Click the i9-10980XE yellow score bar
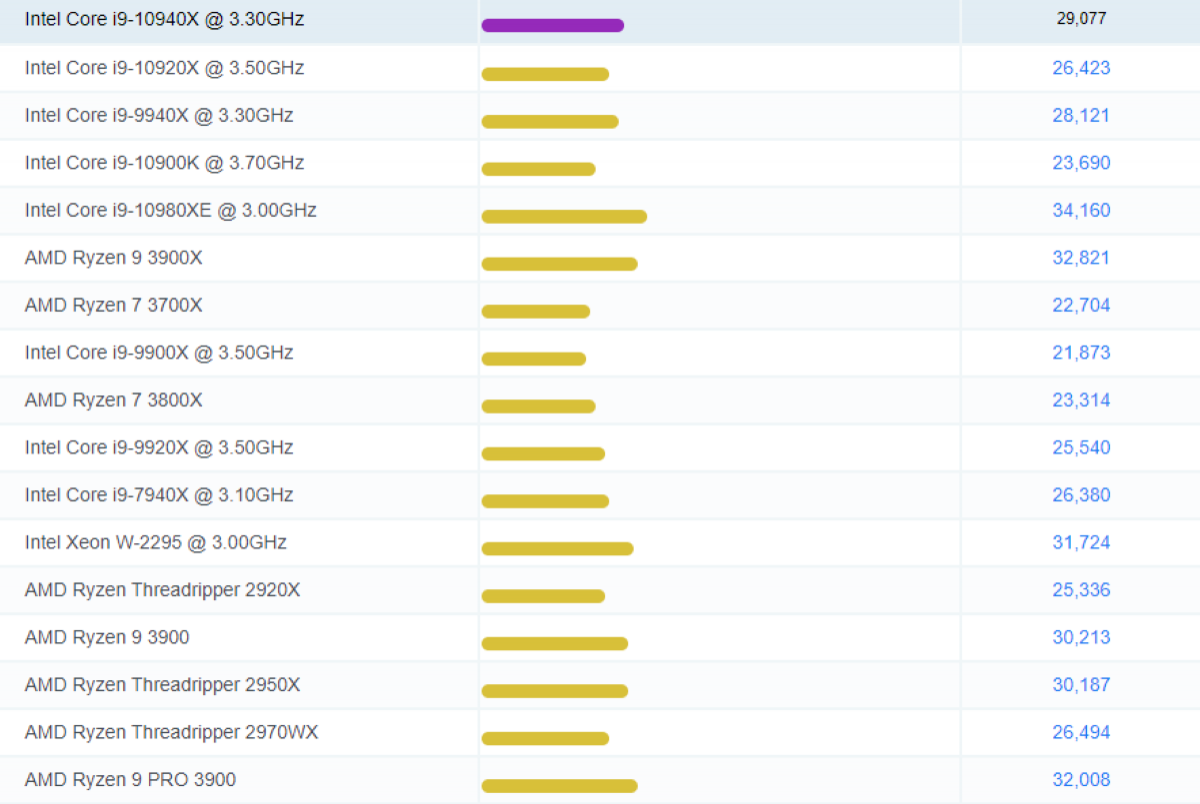Viewport: 1200px width, 804px height. pyautogui.click(x=564, y=216)
